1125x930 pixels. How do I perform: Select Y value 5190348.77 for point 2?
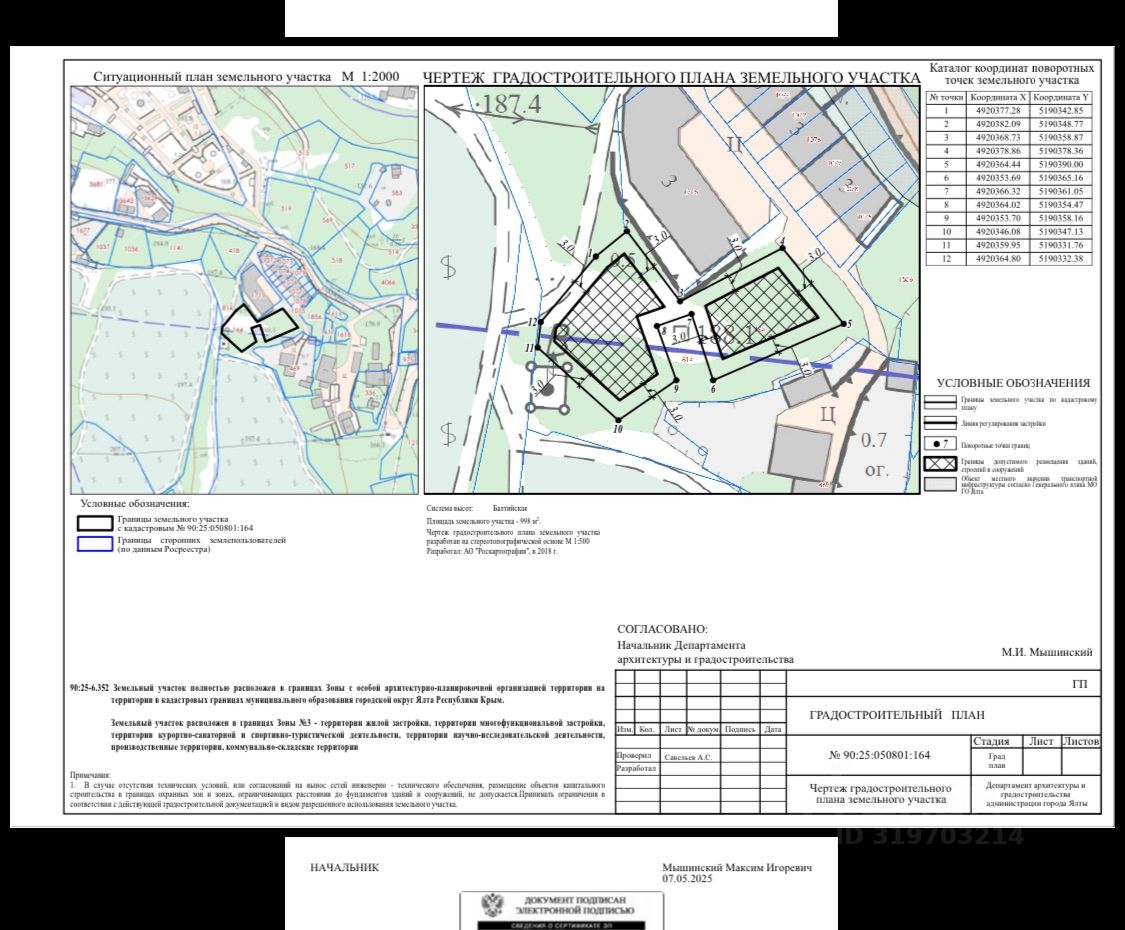[x=1061, y=124]
